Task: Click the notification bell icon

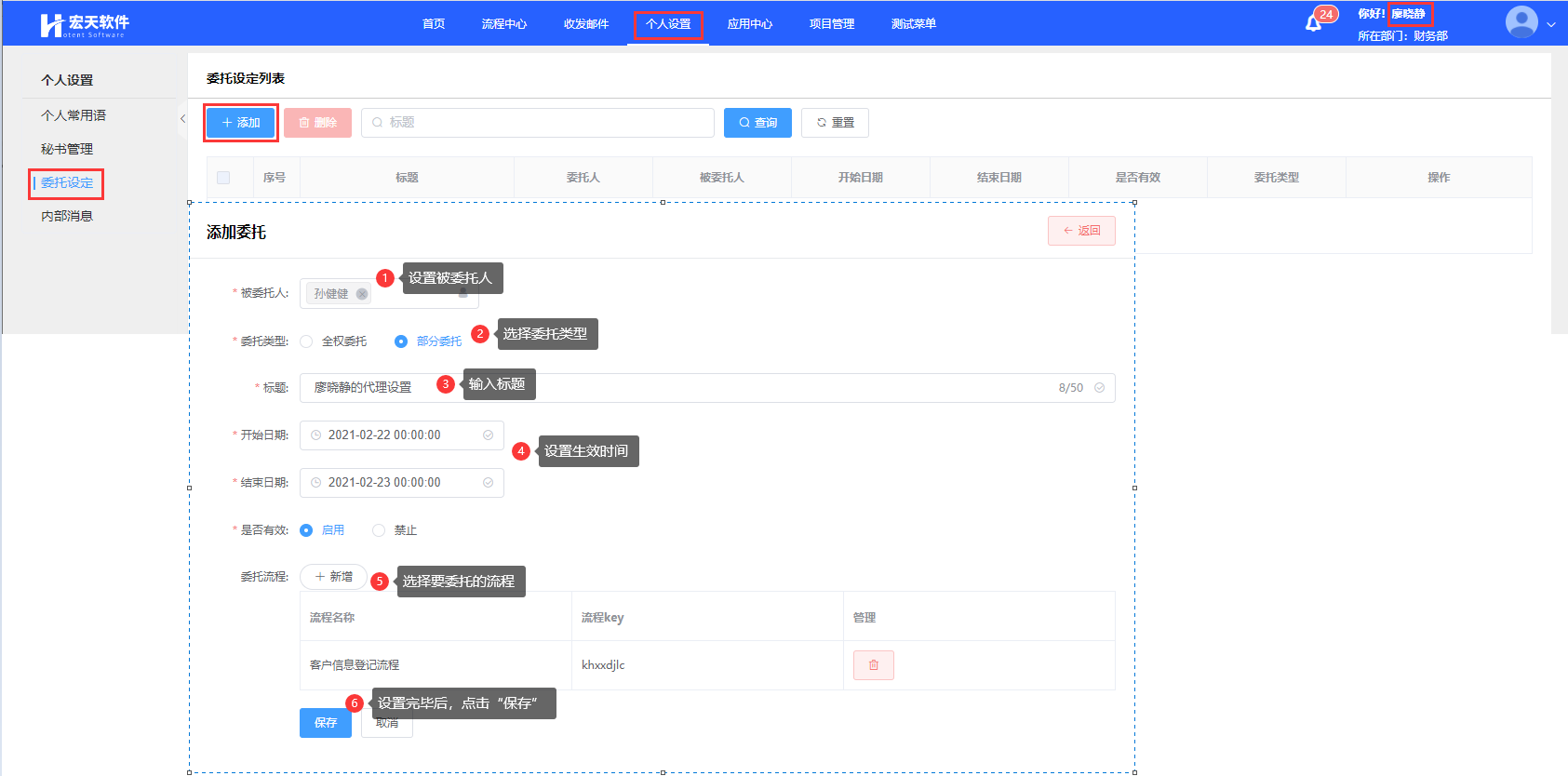Action: click(x=1313, y=23)
